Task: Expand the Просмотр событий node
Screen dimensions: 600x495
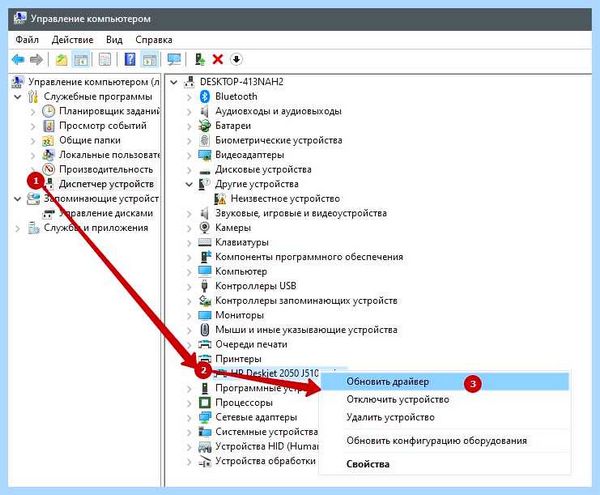Action: click(33, 126)
